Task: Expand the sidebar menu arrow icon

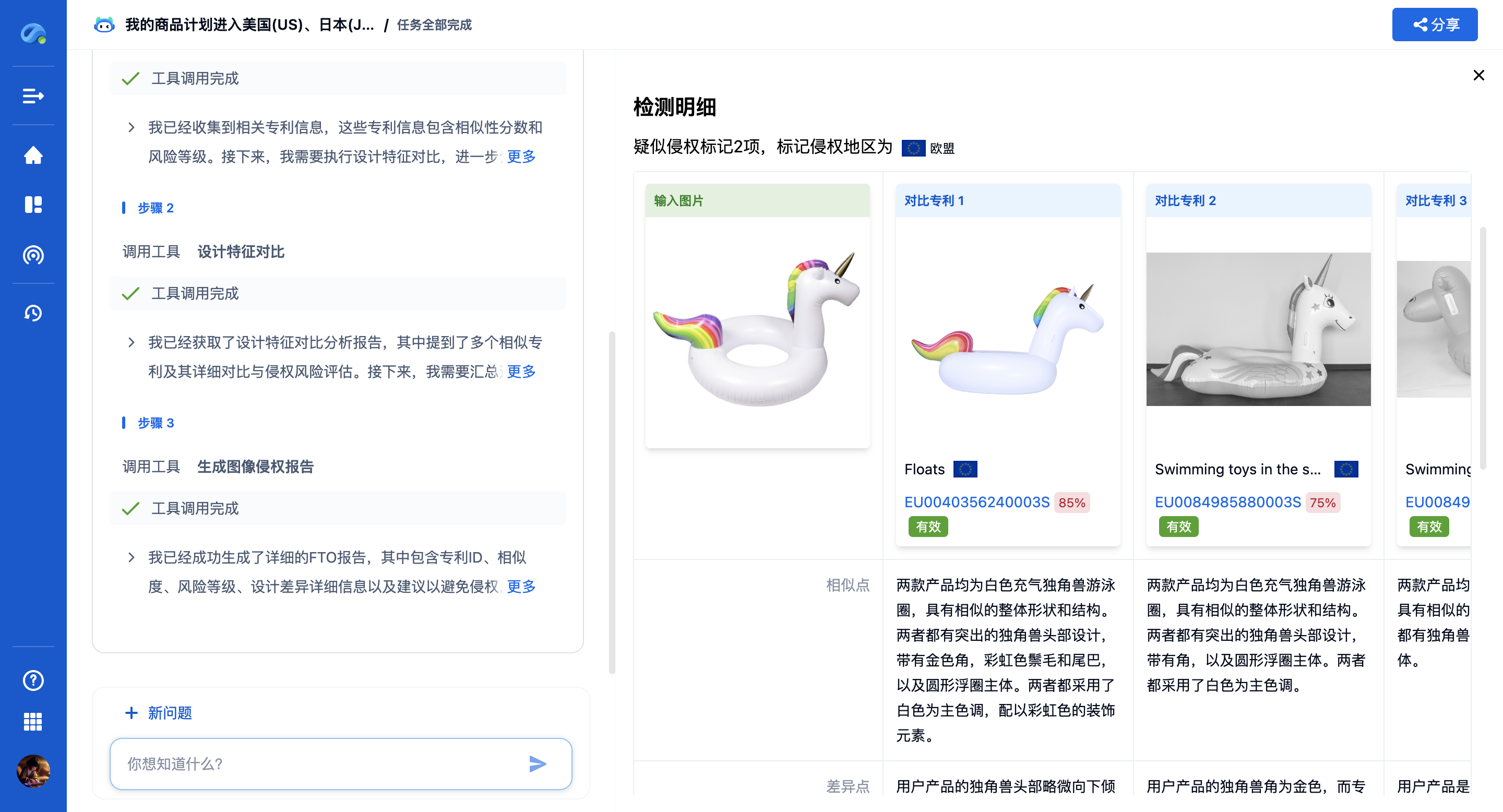Action: coord(33,95)
